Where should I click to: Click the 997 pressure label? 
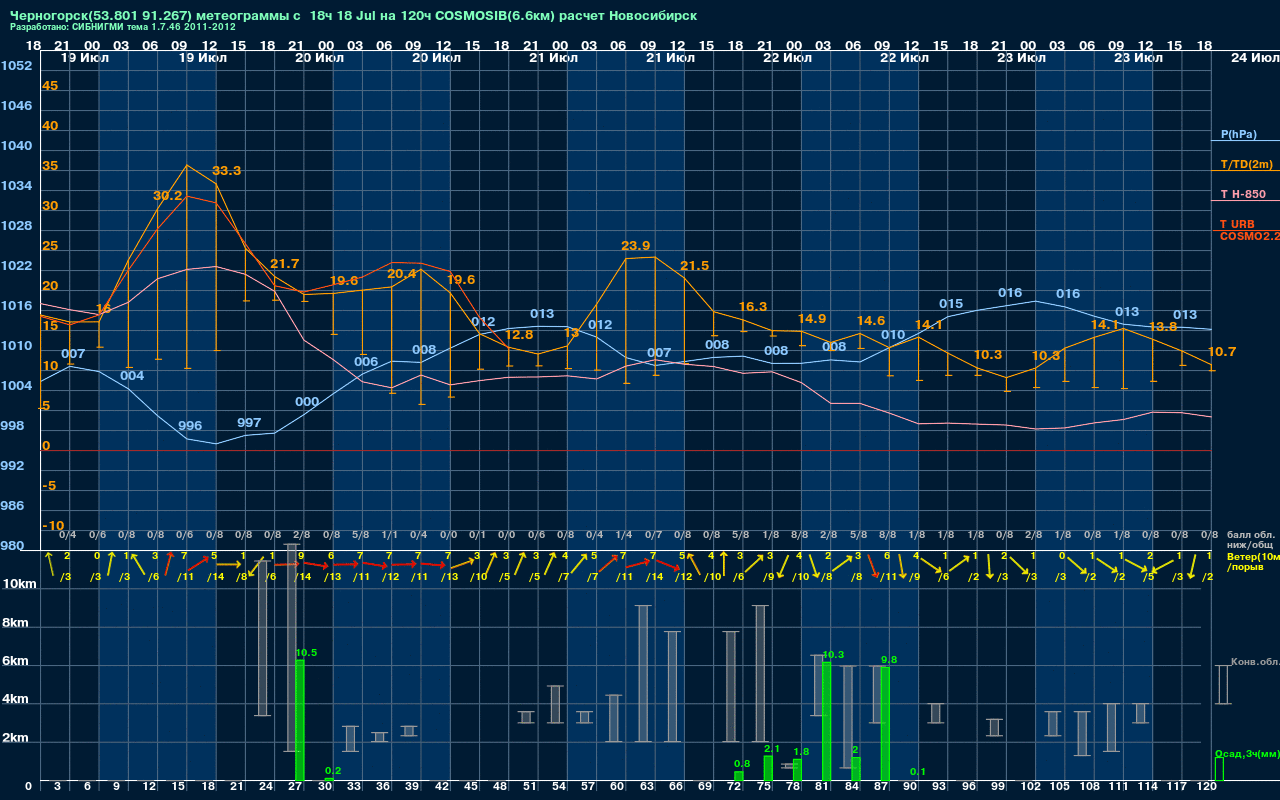click(x=249, y=423)
